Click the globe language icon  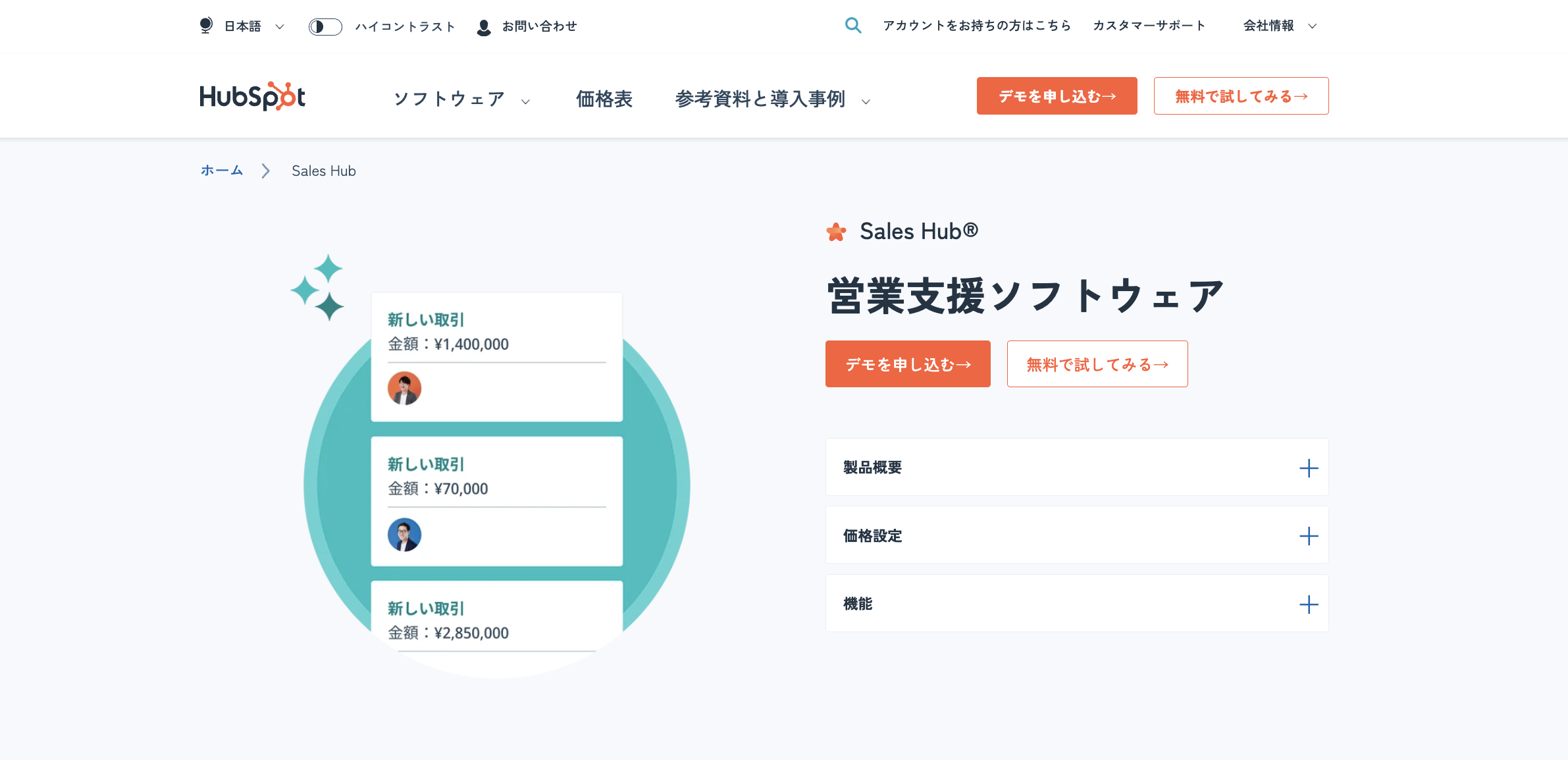coord(206,26)
